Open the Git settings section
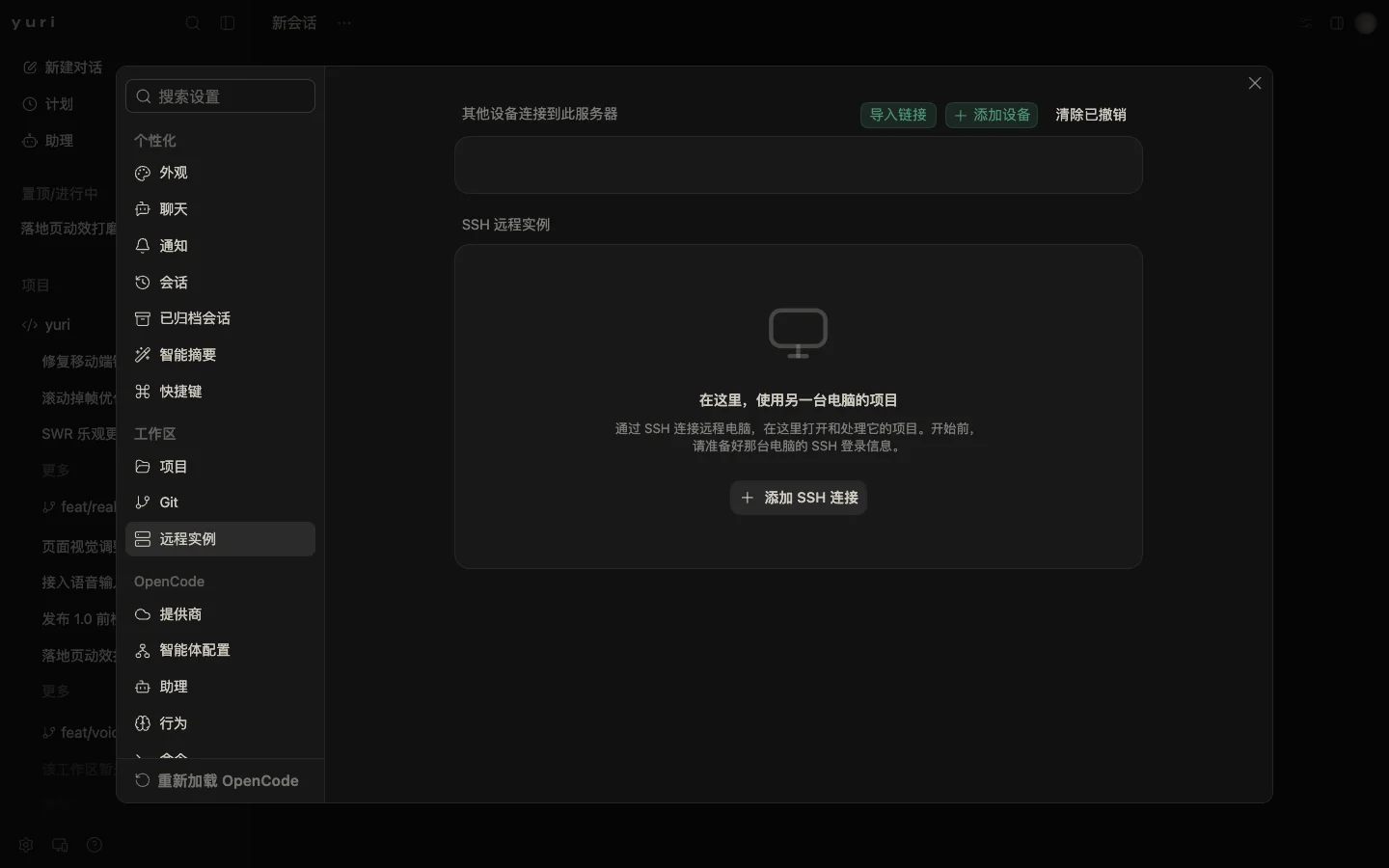The width and height of the screenshot is (1389, 868). (220, 502)
